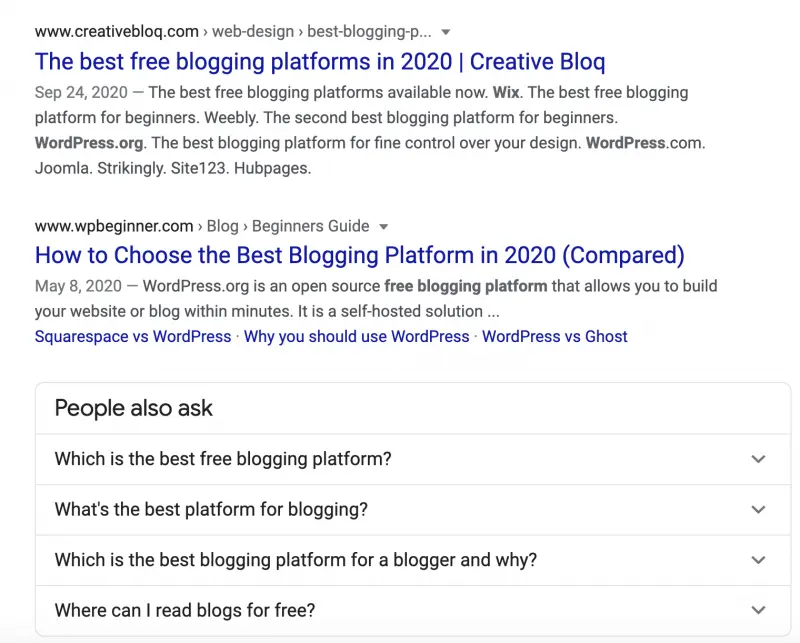Click chevron beside 'Where can I read blogs for free?'
Viewport: 800px width, 643px height.
pyautogui.click(x=758, y=610)
